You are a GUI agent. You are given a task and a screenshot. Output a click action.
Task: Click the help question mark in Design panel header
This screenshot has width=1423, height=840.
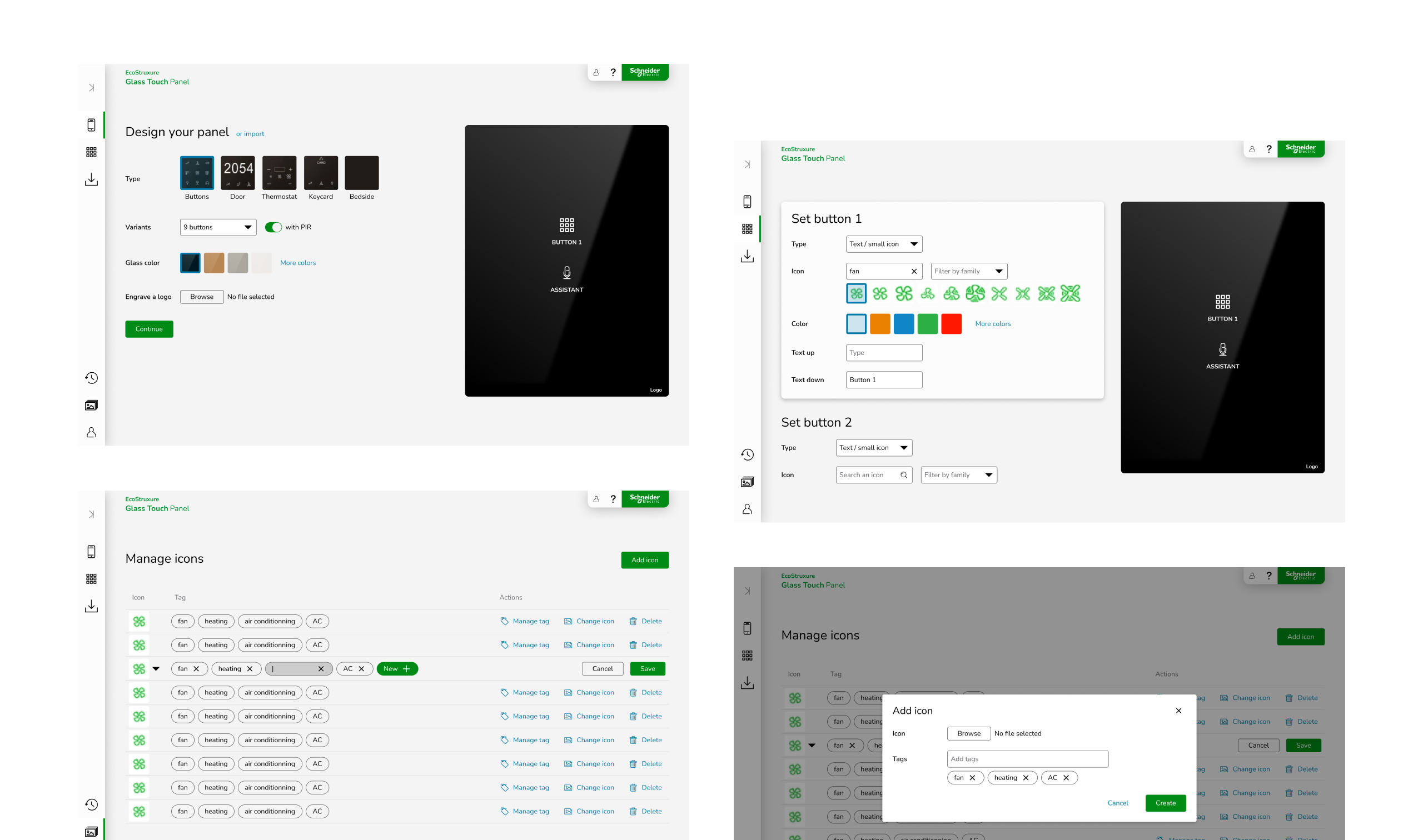tap(613, 72)
